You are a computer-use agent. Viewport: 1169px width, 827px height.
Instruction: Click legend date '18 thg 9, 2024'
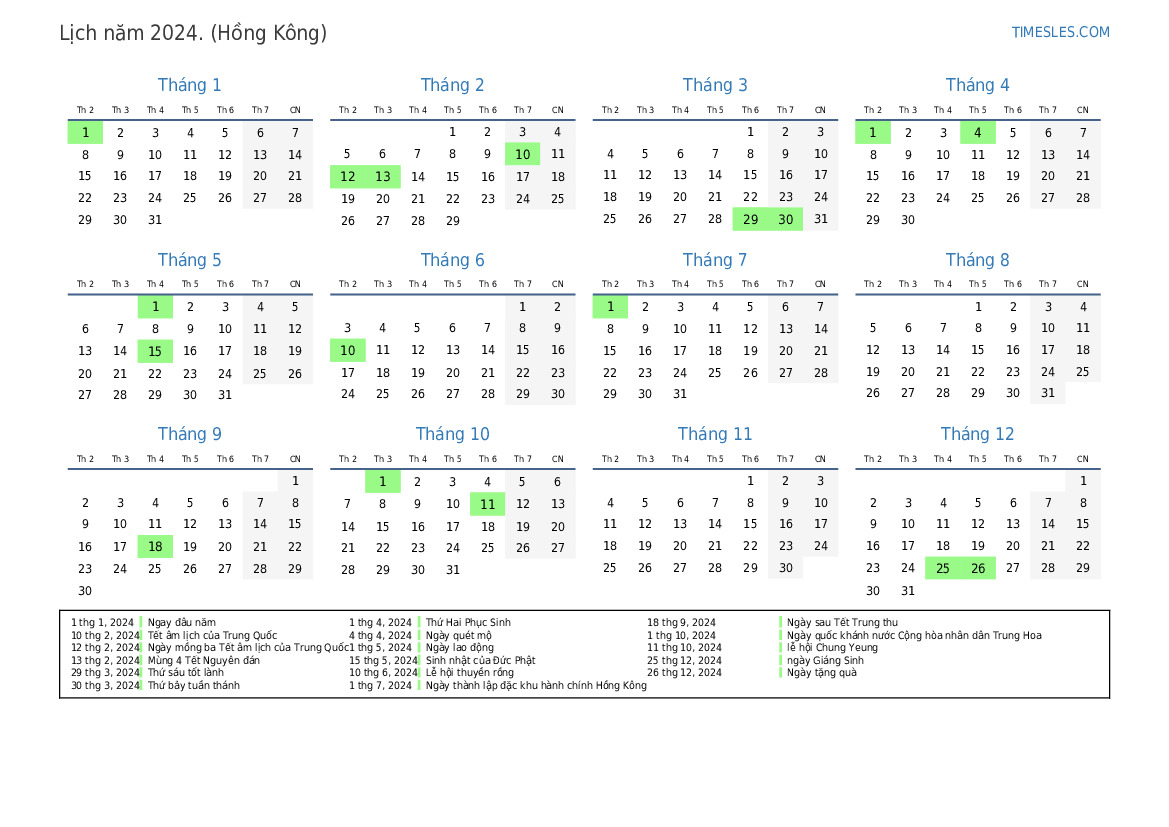coord(681,623)
